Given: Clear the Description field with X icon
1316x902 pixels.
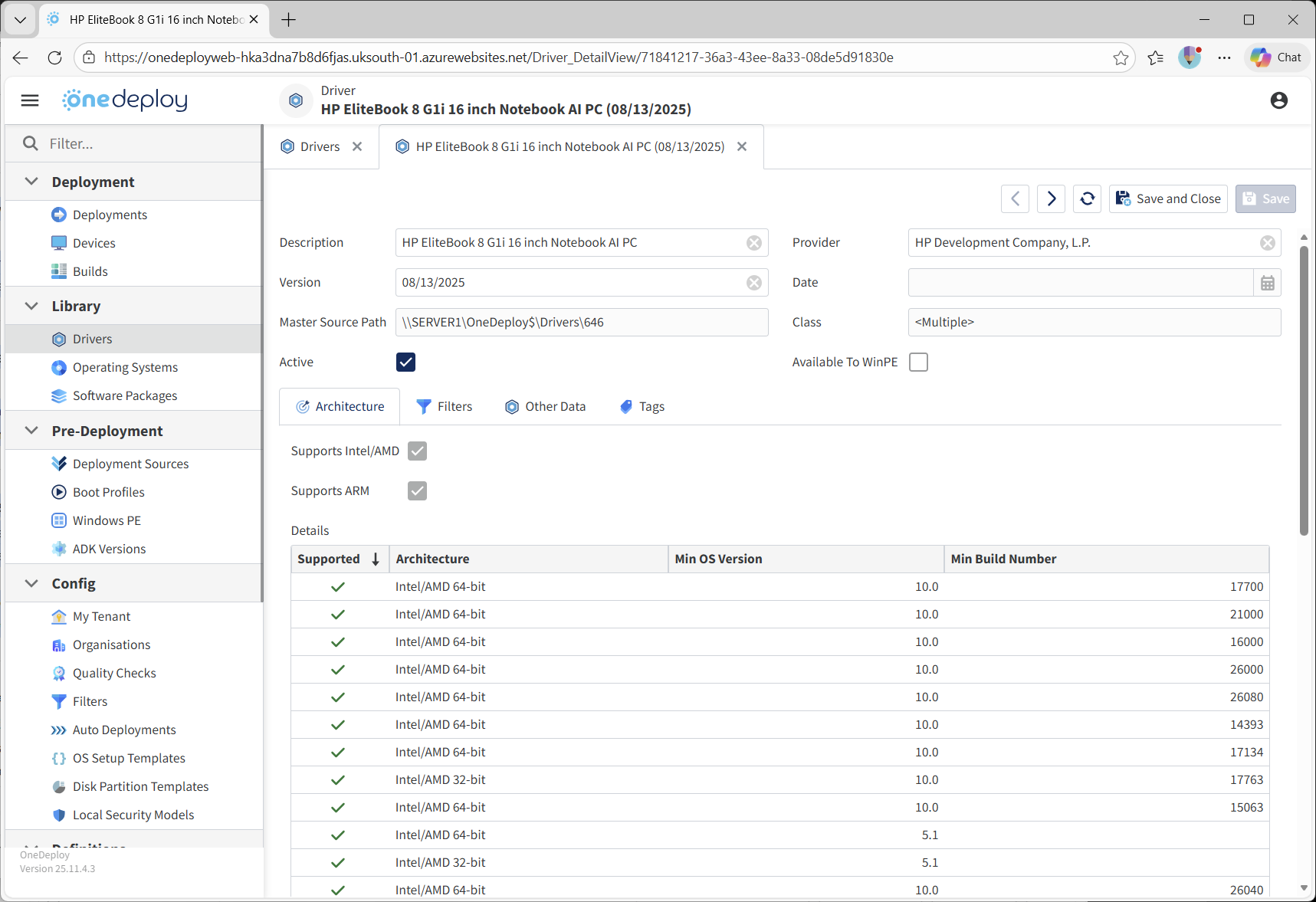Looking at the screenshot, I should pyautogui.click(x=754, y=243).
